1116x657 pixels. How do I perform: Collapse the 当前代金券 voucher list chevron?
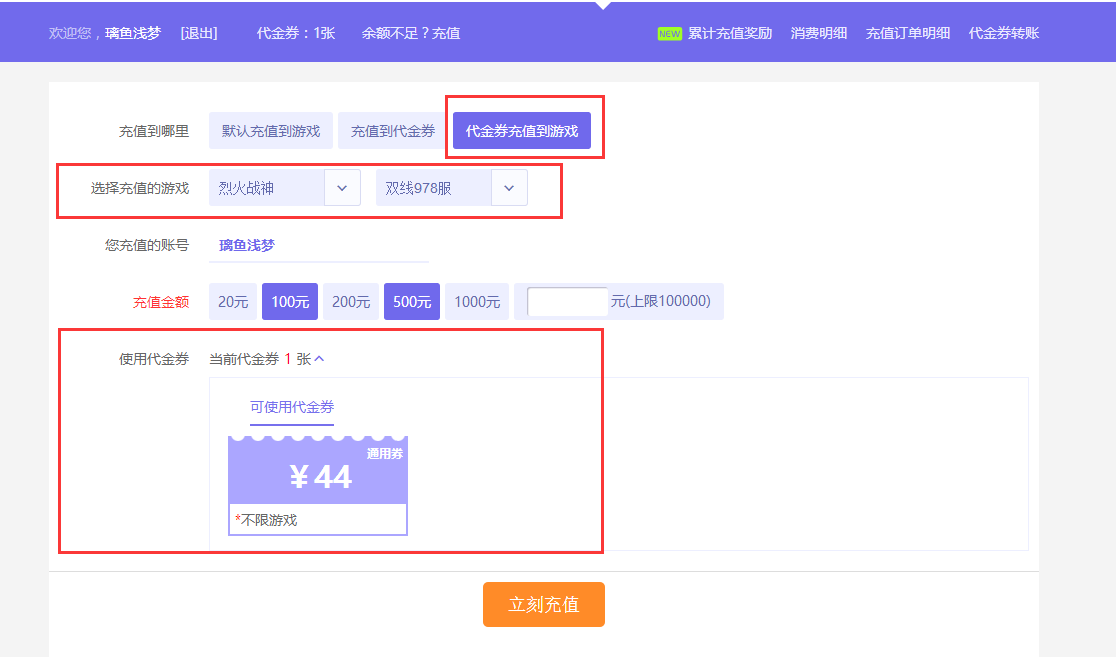click(x=320, y=359)
